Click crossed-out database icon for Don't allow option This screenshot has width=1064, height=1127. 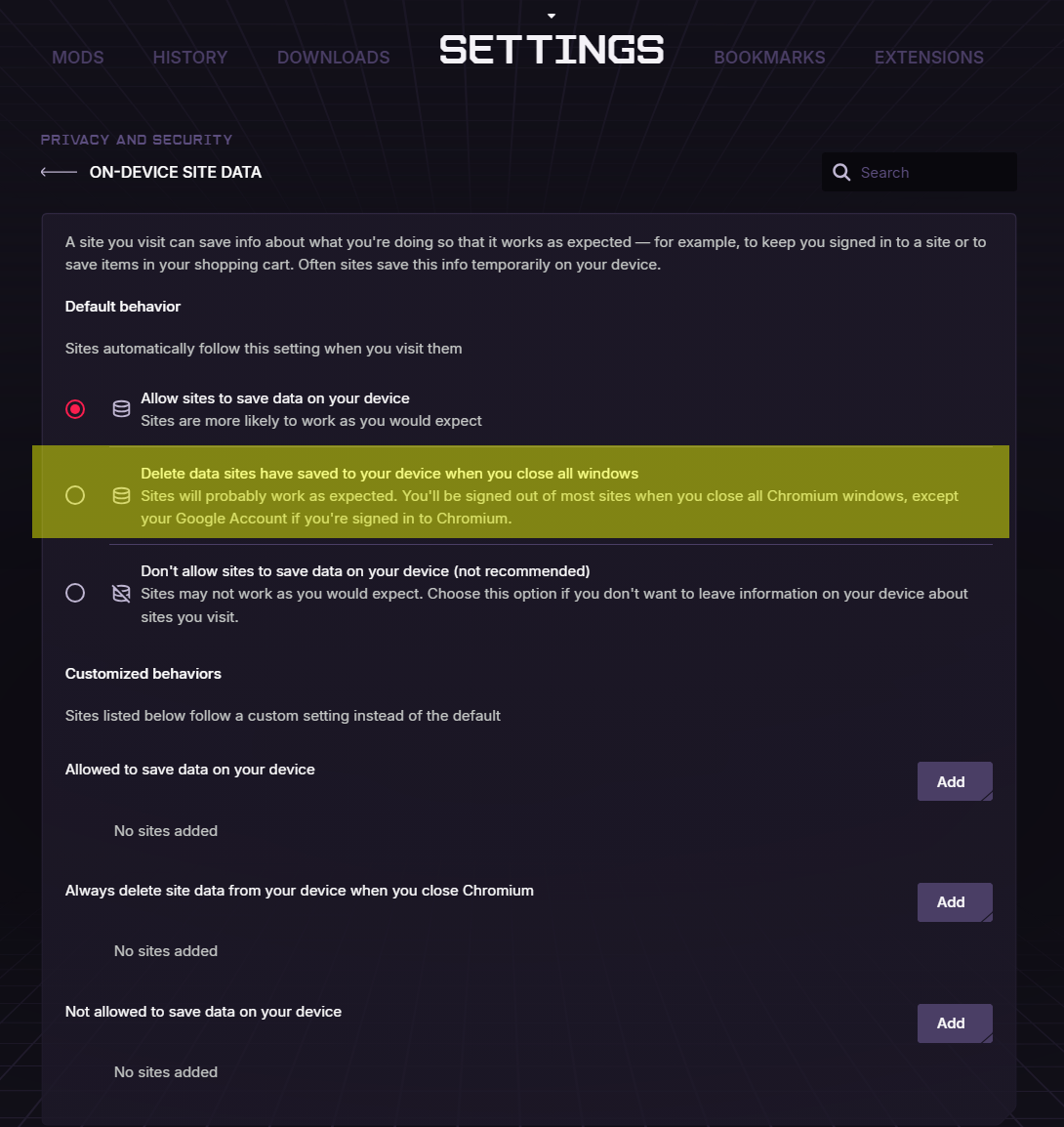click(x=121, y=593)
